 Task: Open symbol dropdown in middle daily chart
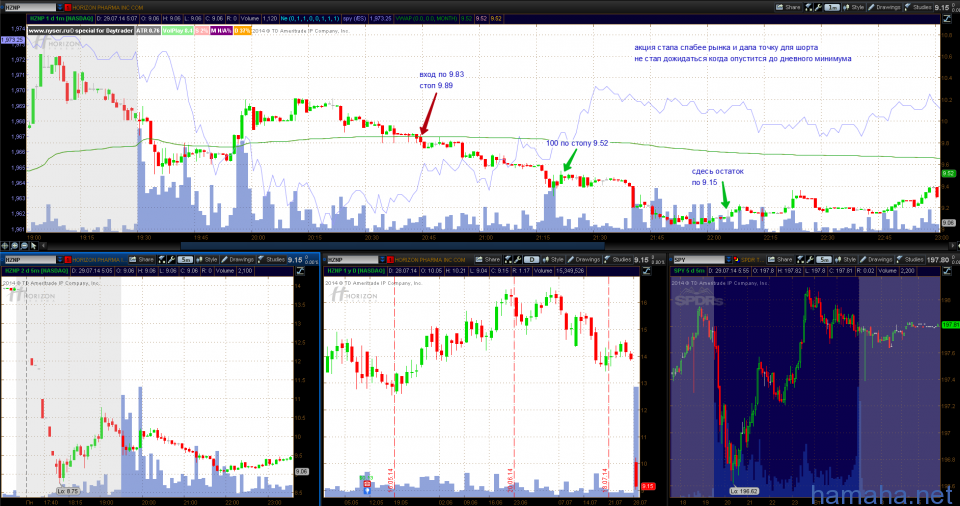click(x=382, y=260)
